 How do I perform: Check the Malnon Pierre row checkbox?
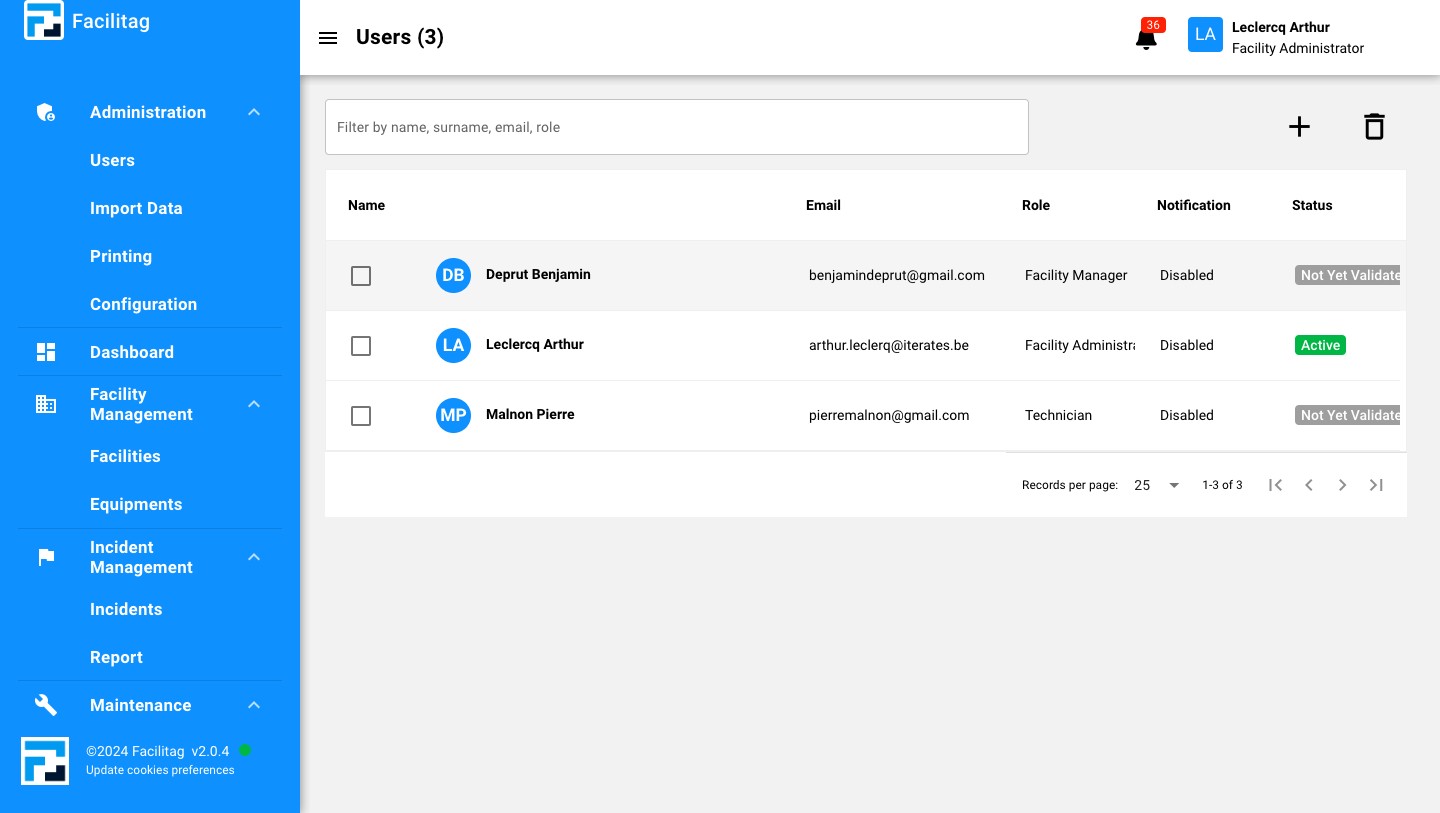tap(361, 416)
